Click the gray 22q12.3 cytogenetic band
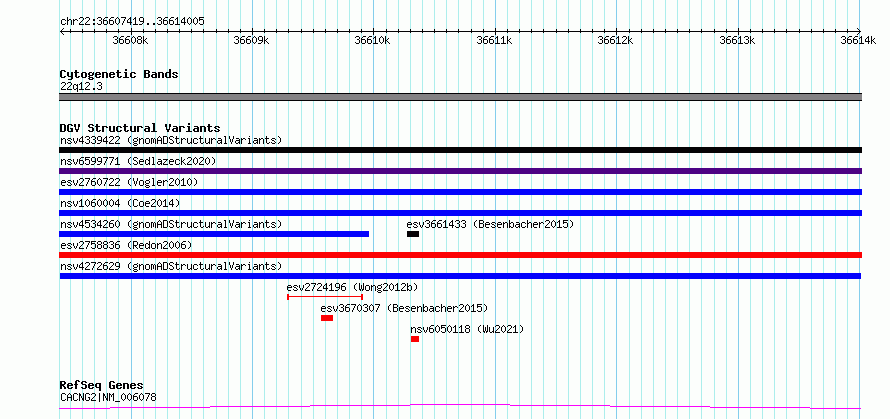 pyautogui.click(x=460, y=97)
